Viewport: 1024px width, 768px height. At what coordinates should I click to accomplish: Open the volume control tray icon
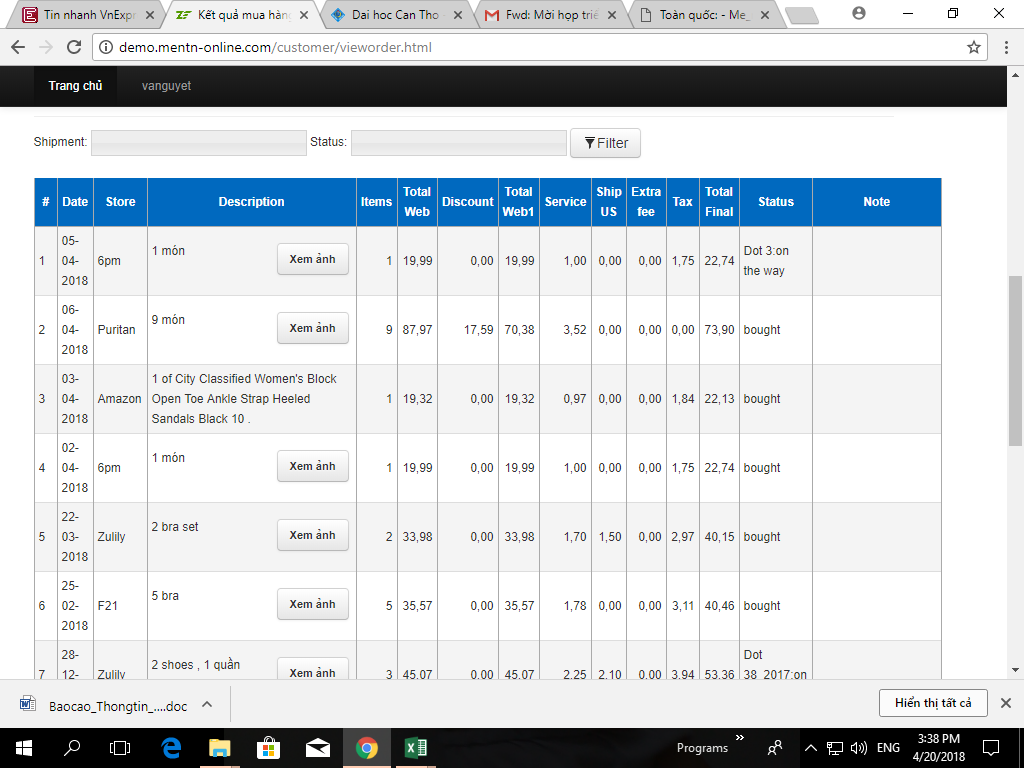coord(859,748)
